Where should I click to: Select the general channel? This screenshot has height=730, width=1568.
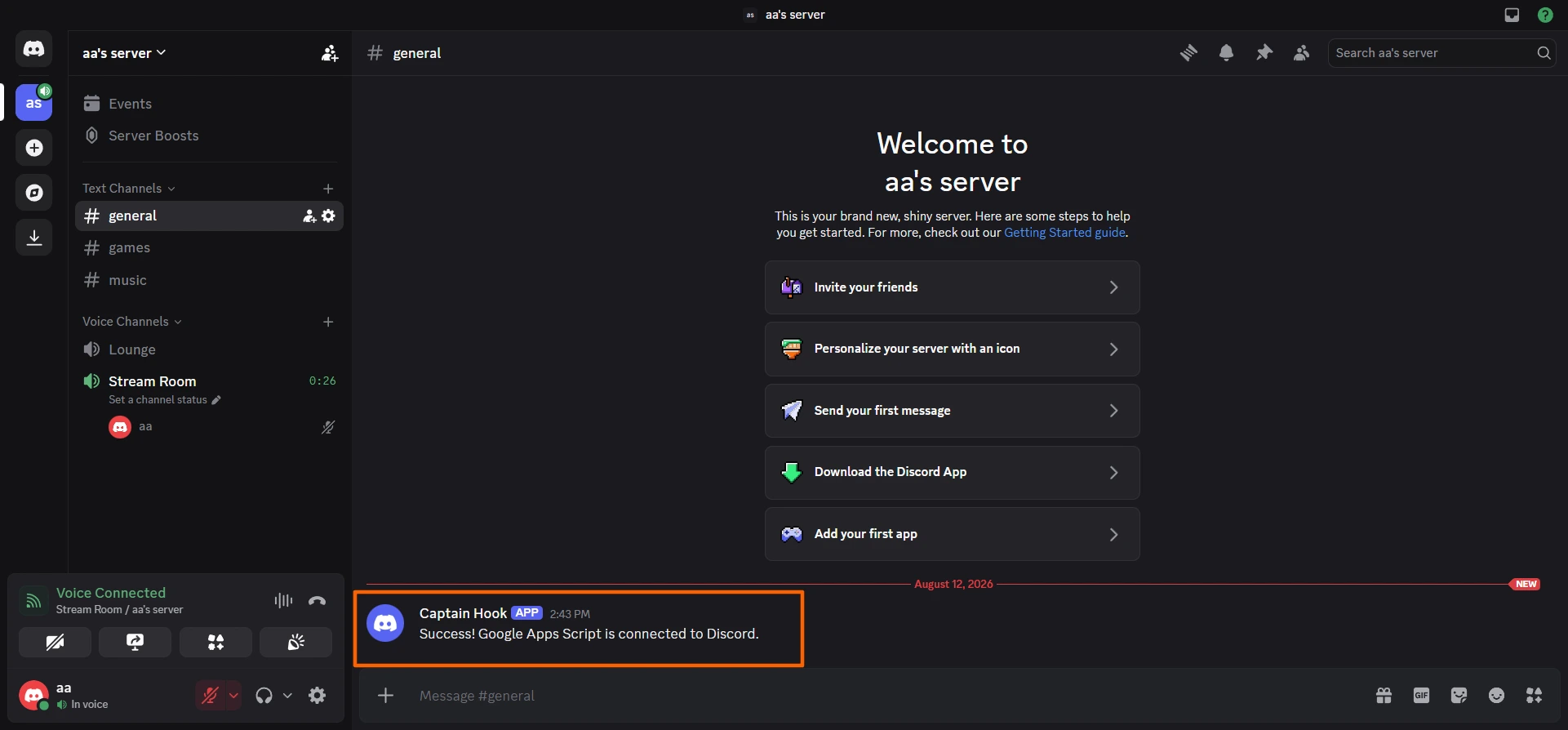tap(209, 216)
